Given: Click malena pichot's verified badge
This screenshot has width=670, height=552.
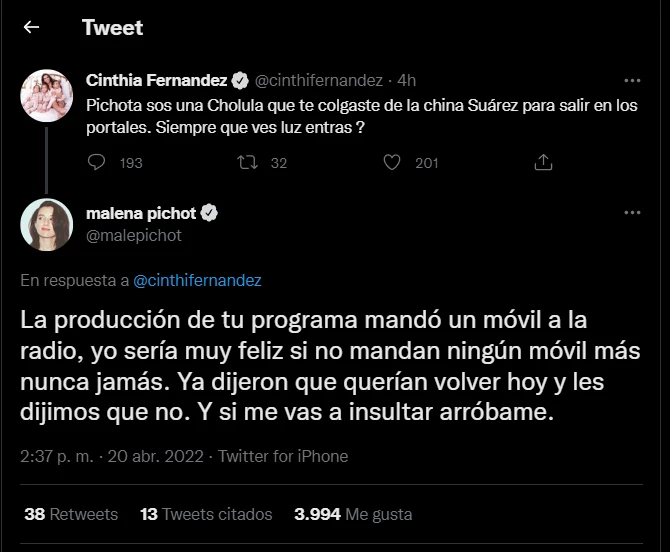Looking at the screenshot, I should [210, 214].
